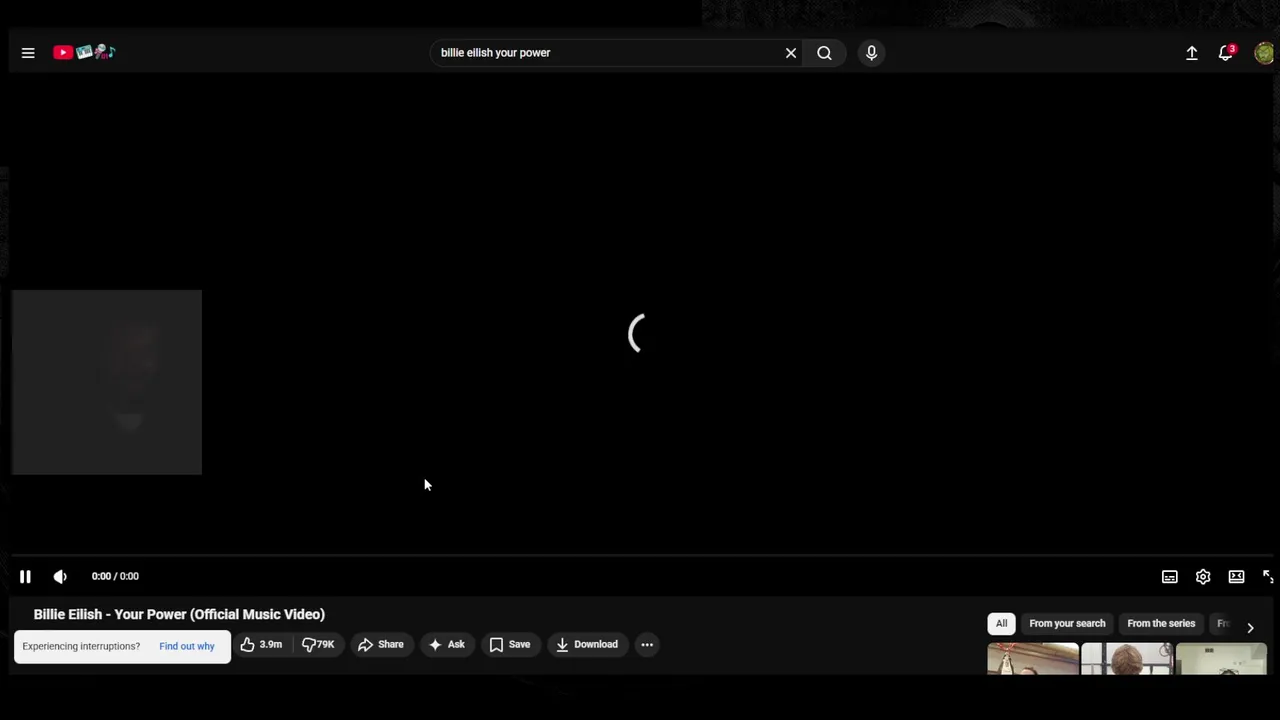The width and height of the screenshot is (1280, 720).
Task: Open the upload/create button
Action: pos(1192,53)
